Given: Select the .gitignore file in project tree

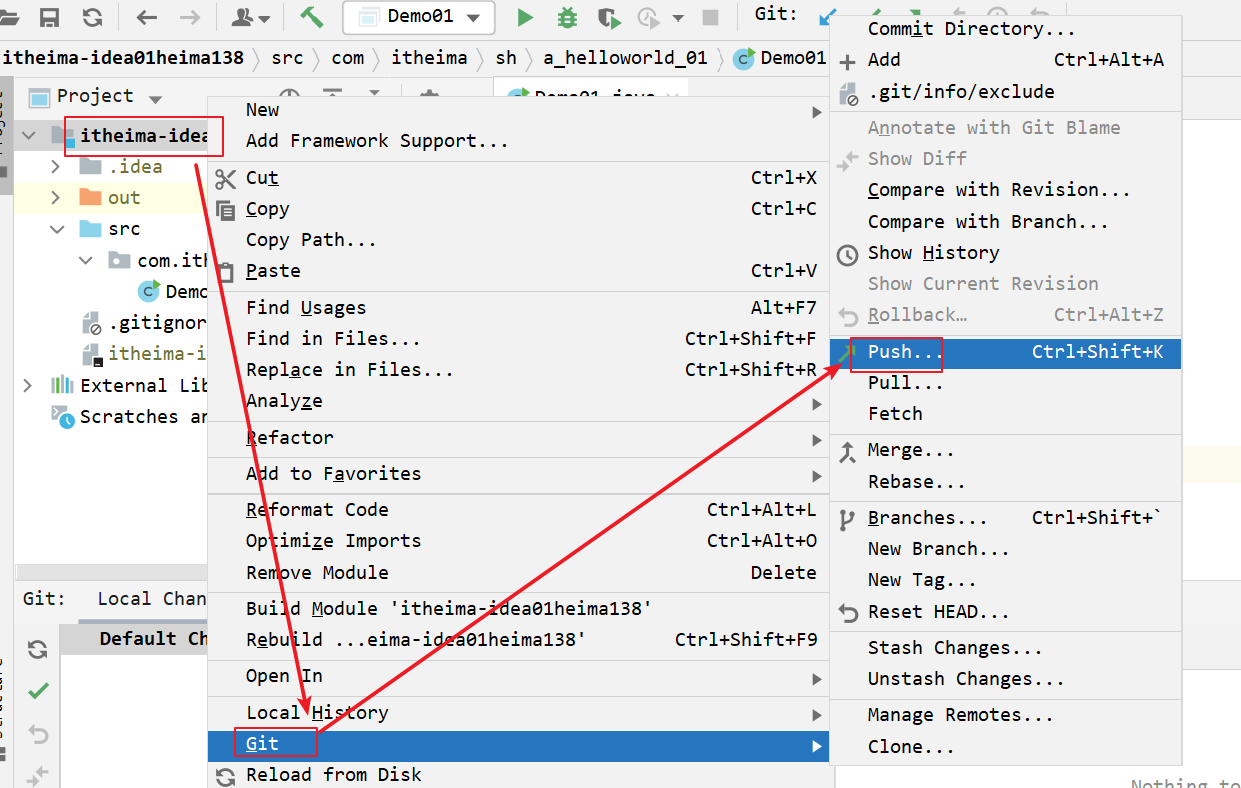Looking at the screenshot, I should coord(156,323).
